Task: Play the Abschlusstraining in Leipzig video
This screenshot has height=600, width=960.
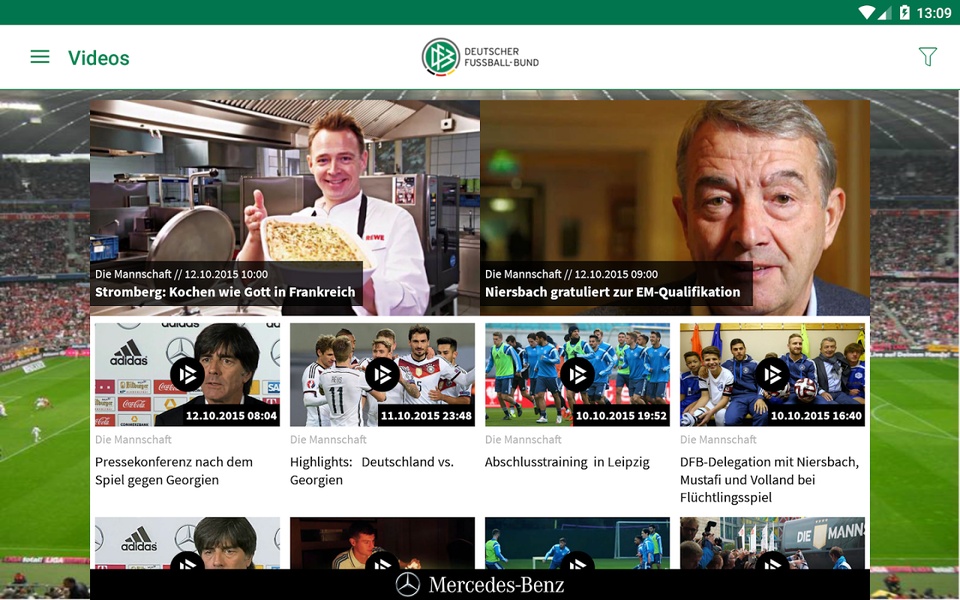Action: coord(577,375)
